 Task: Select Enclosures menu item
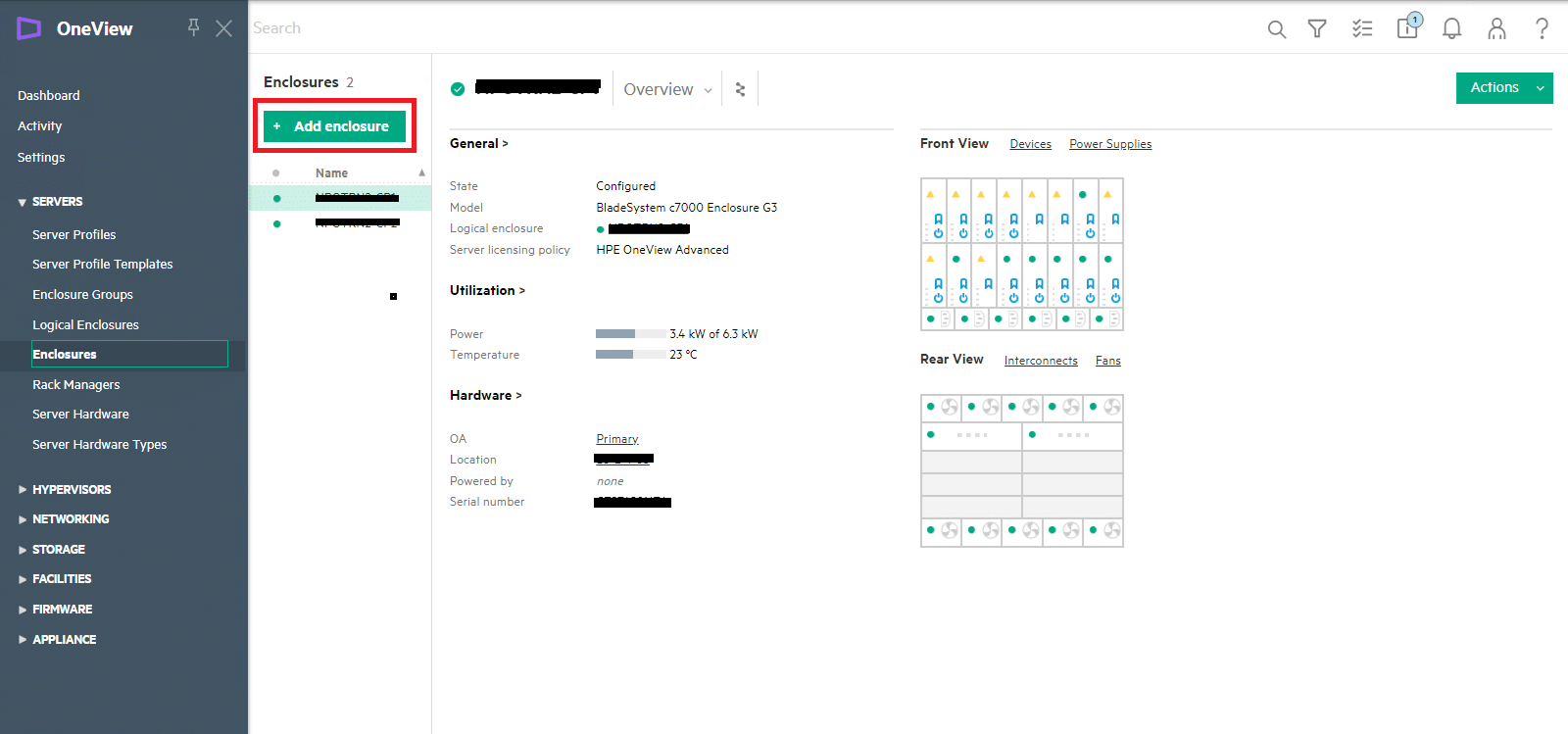pos(129,354)
